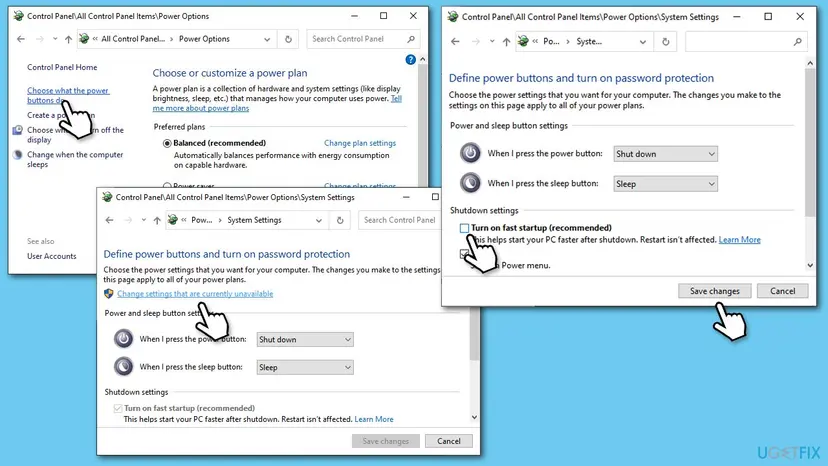
Task: Open Learn More link in right window
Action: [x=739, y=240]
